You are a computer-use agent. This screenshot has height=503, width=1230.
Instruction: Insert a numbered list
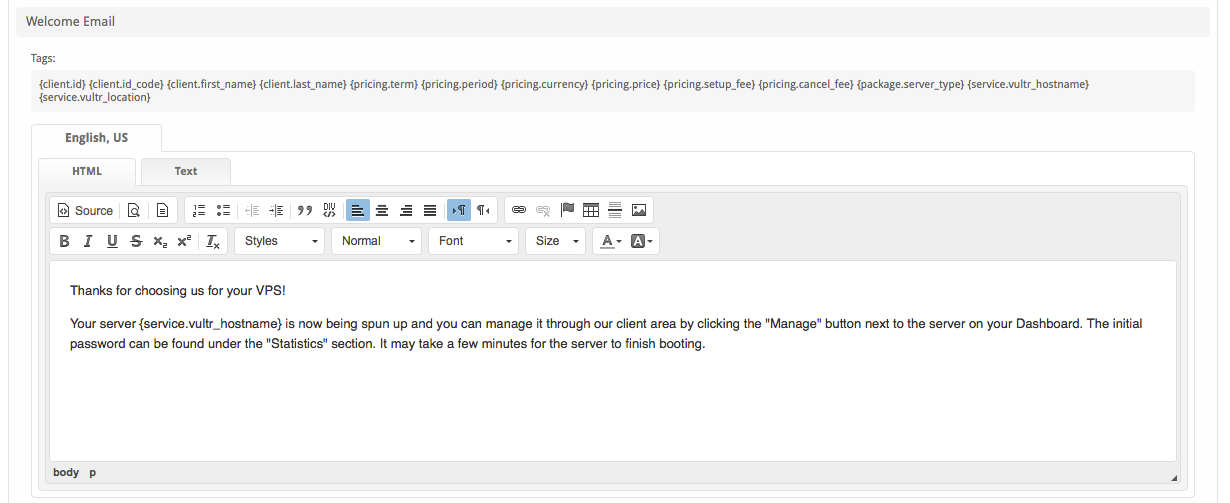(199, 210)
